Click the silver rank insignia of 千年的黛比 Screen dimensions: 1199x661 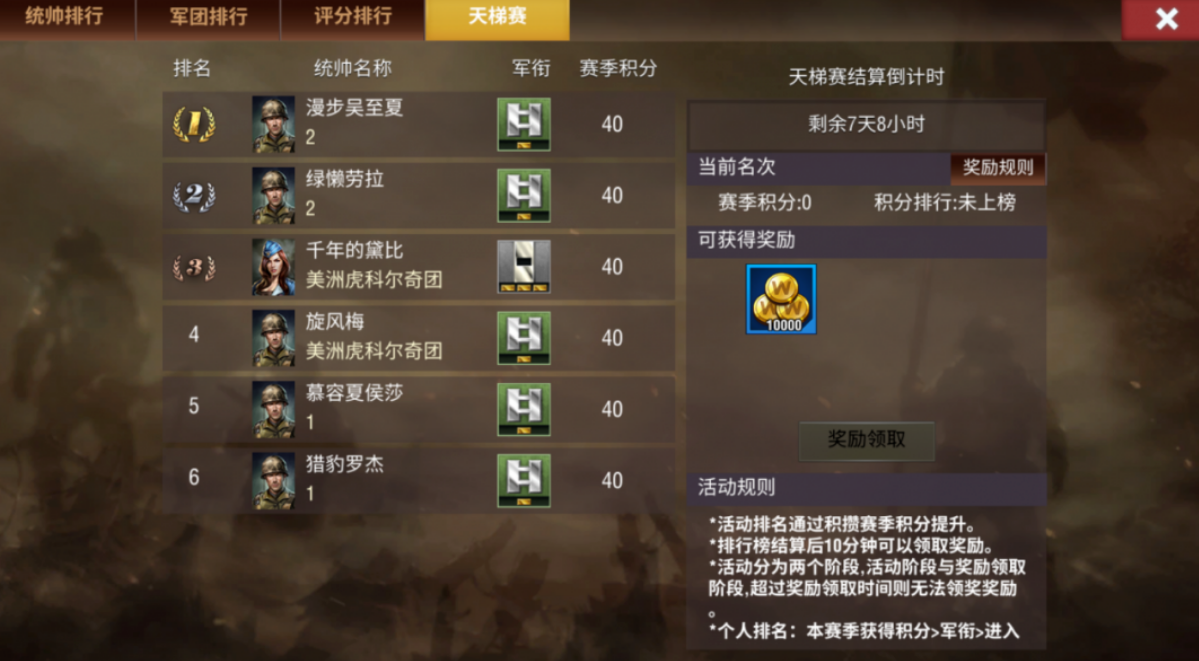524,267
